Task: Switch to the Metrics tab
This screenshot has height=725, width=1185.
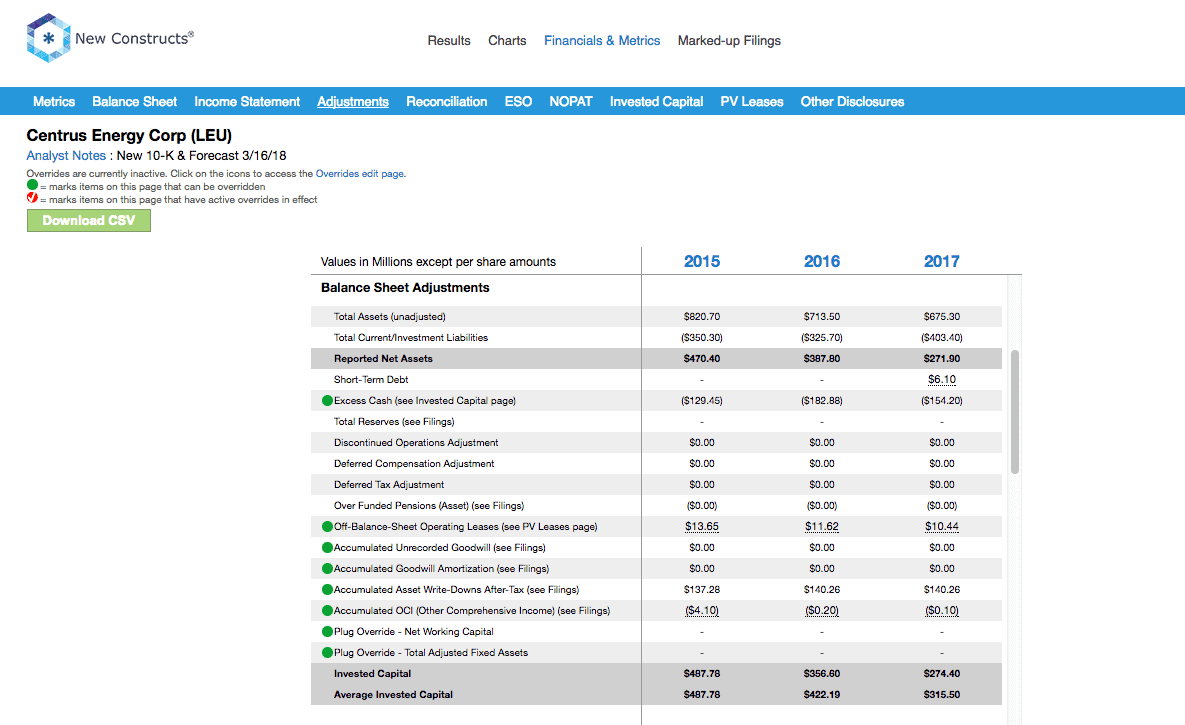Action: 54,101
